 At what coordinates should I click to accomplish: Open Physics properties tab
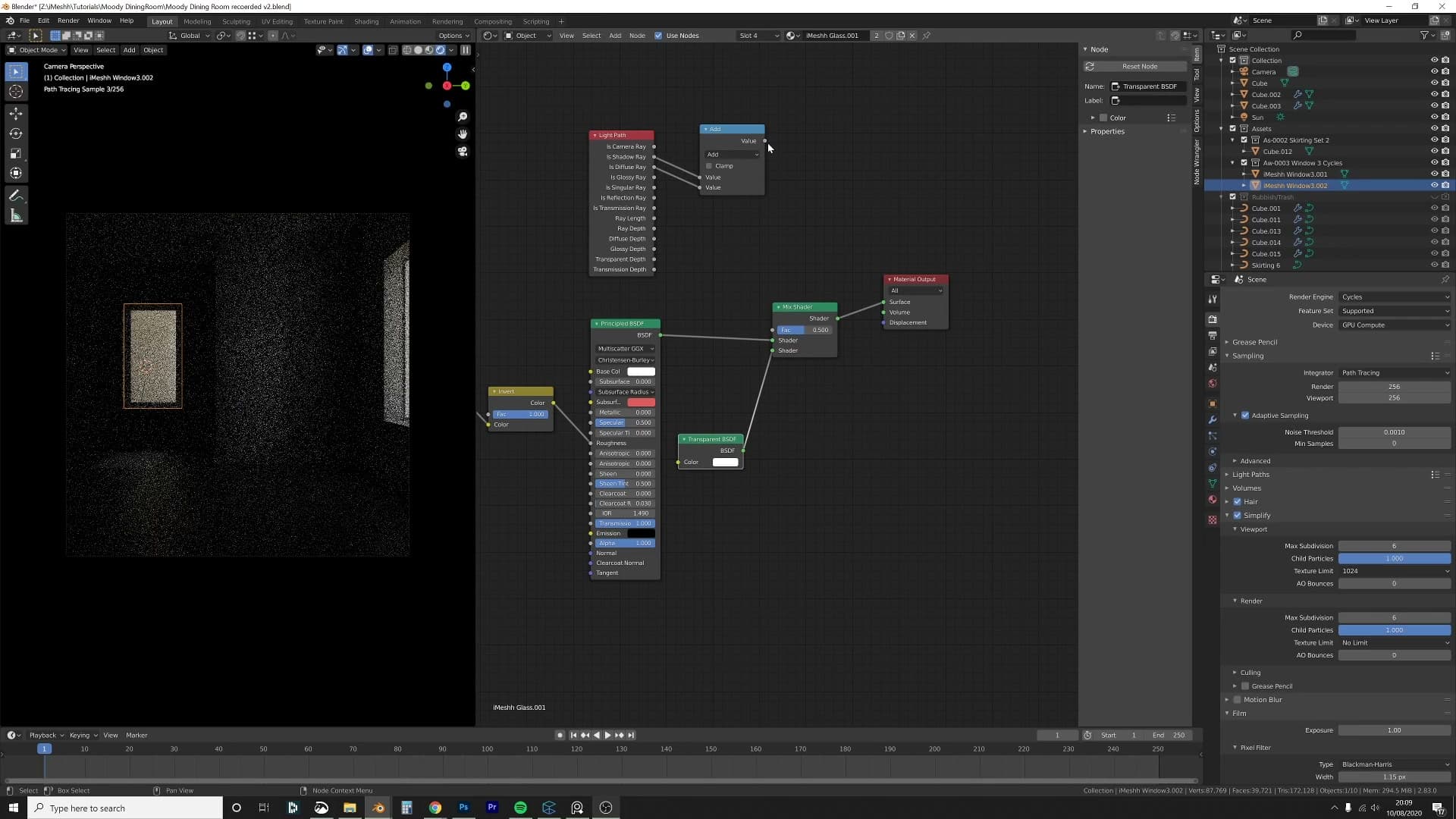[x=1213, y=452]
